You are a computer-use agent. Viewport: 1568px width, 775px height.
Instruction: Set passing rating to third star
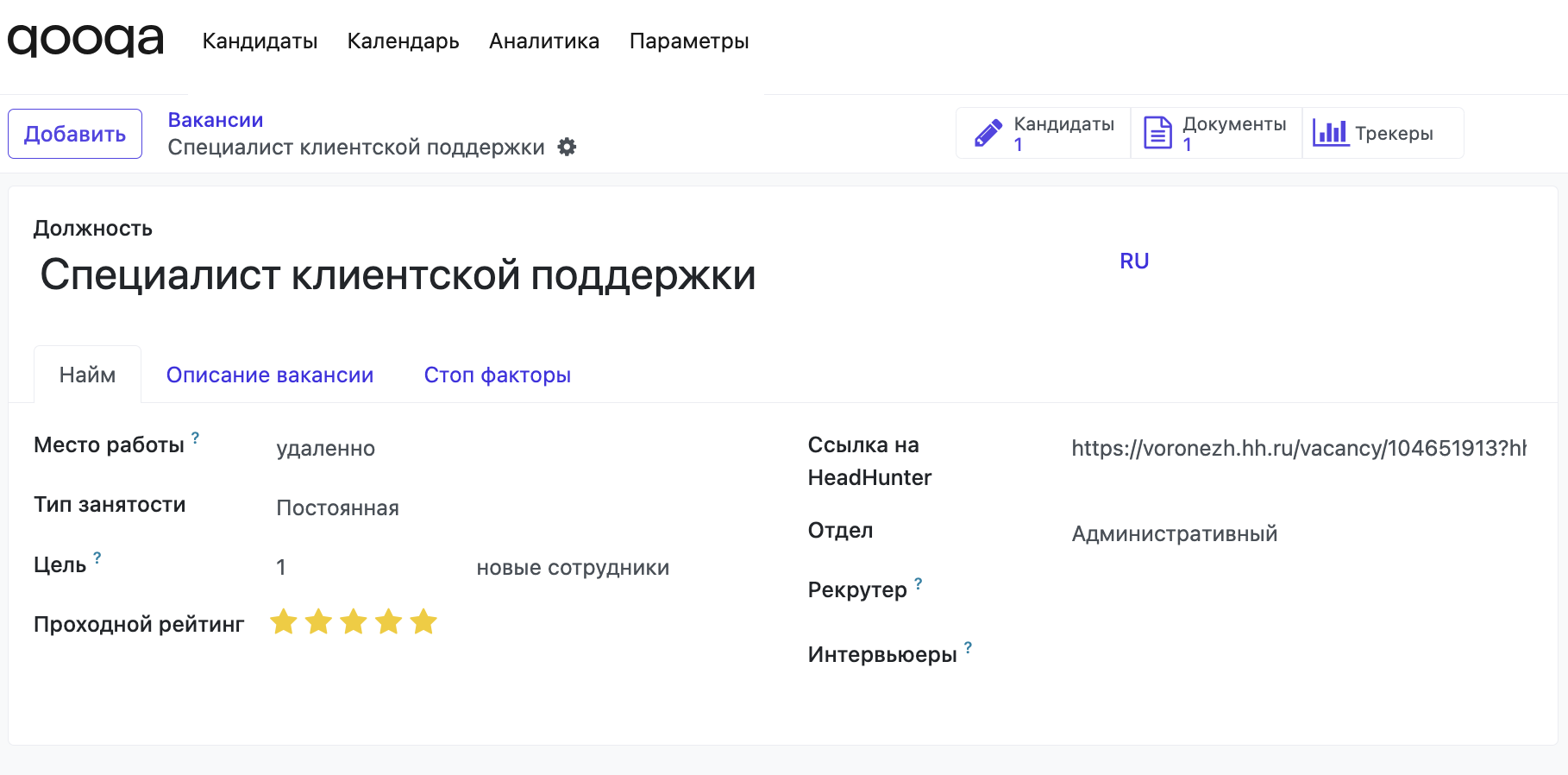[x=354, y=621]
